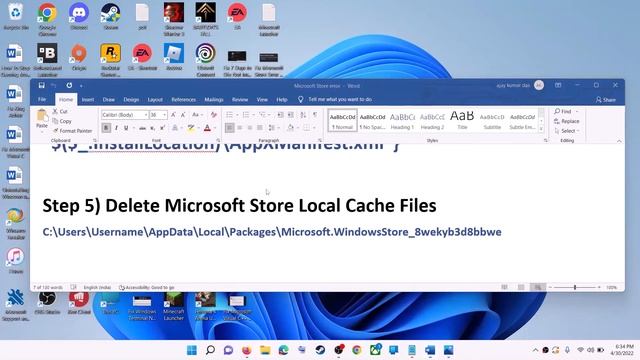The height and width of the screenshot is (360, 640).
Task: Apply subscript formatting
Action: click(152, 128)
